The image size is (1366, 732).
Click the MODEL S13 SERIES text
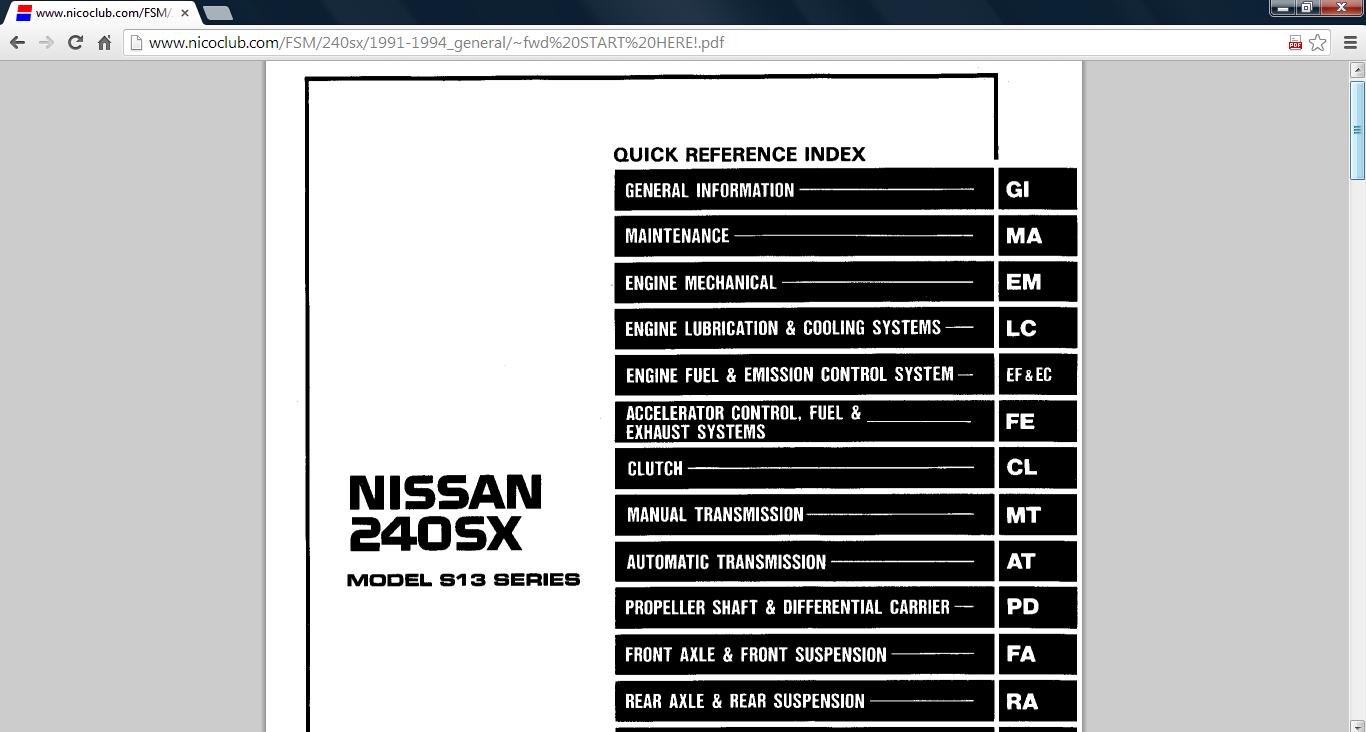(463, 579)
